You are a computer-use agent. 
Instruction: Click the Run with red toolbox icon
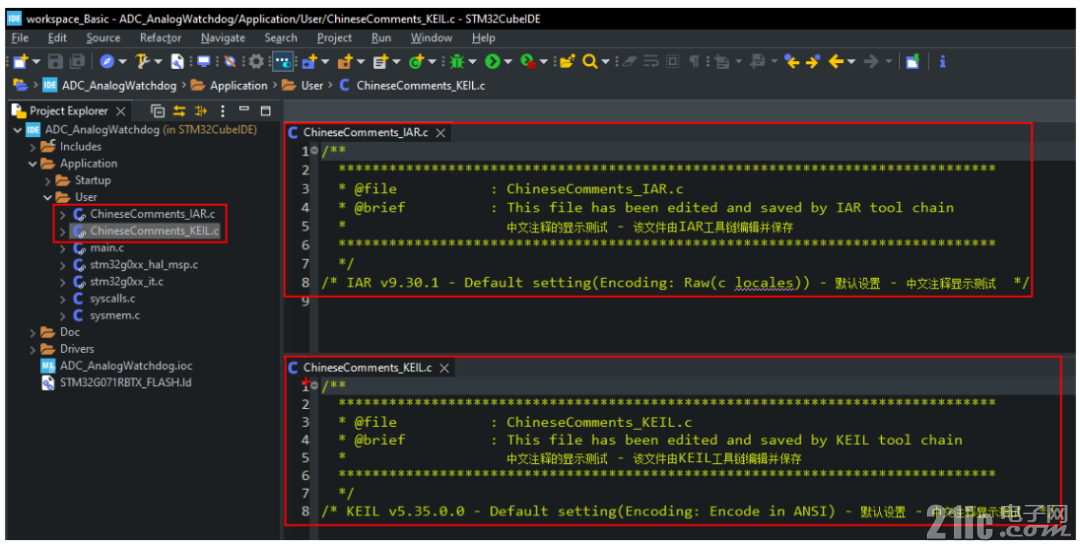(x=528, y=61)
